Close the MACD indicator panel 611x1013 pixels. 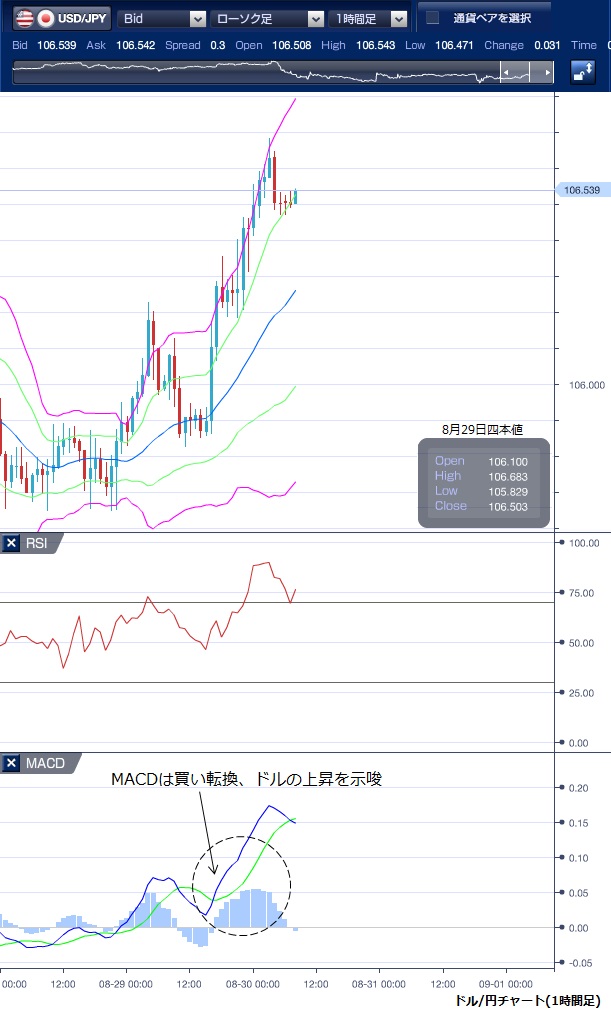click(12, 764)
